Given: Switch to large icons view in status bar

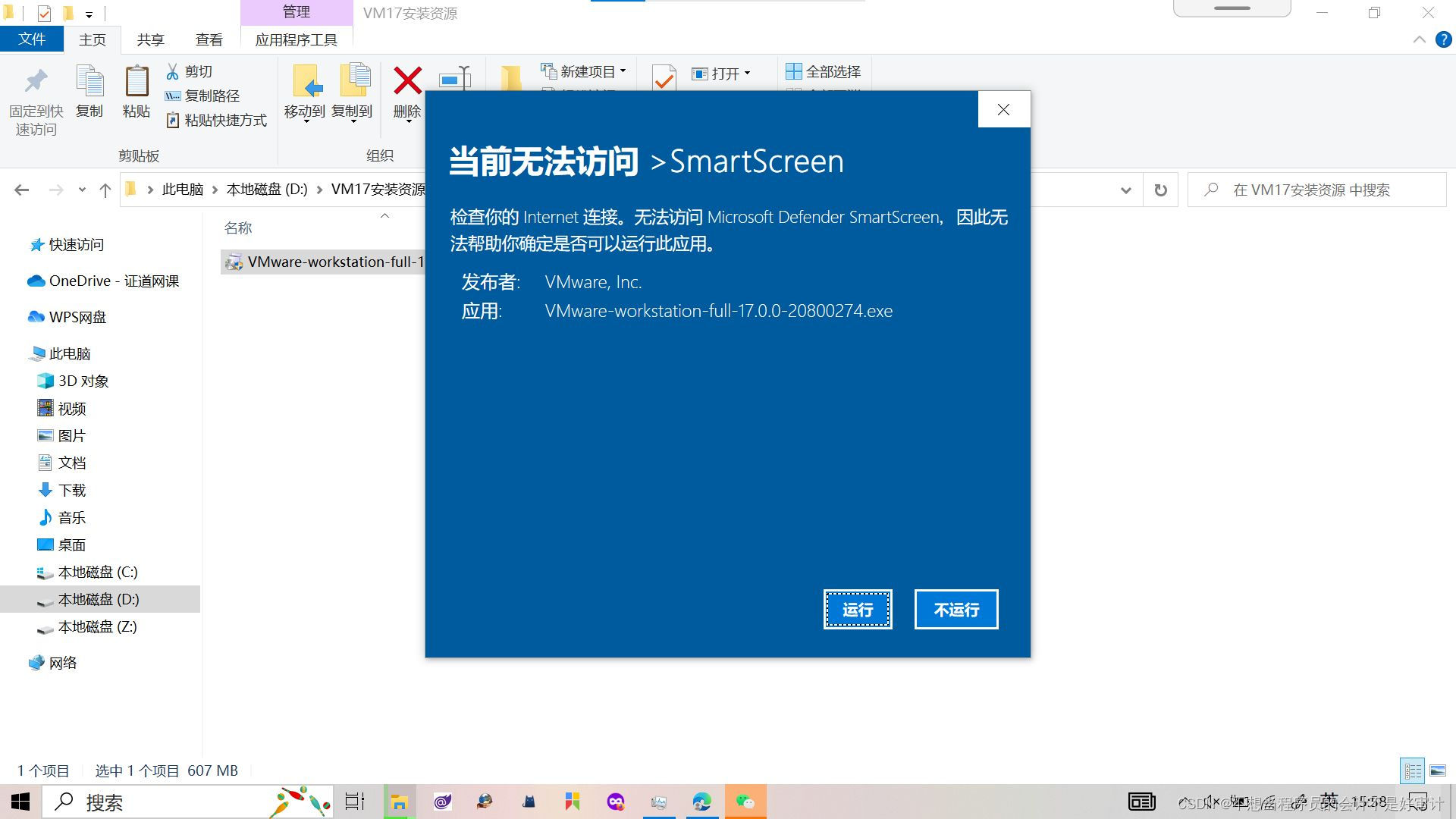Looking at the screenshot, I should [1438, 771].
